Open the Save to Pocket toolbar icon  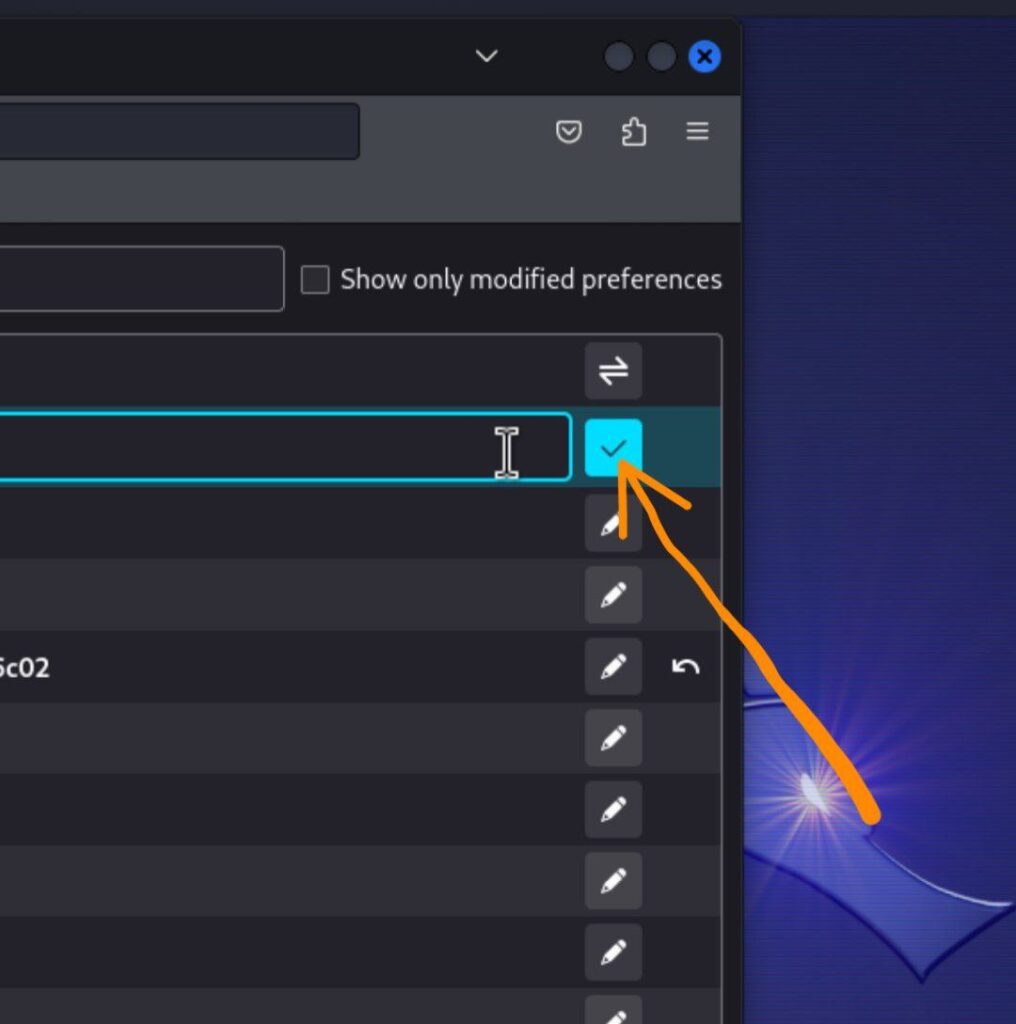point(569,132)
